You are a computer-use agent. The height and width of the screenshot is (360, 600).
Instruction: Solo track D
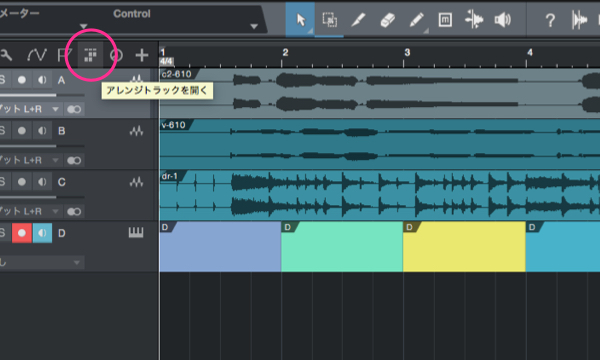point(4,233)
